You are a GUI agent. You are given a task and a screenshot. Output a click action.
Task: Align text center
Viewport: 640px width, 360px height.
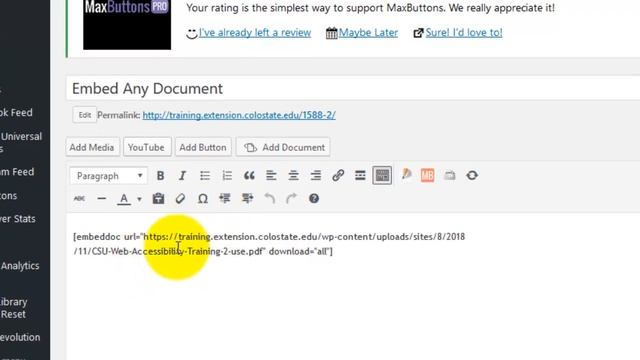coord(293,176)
